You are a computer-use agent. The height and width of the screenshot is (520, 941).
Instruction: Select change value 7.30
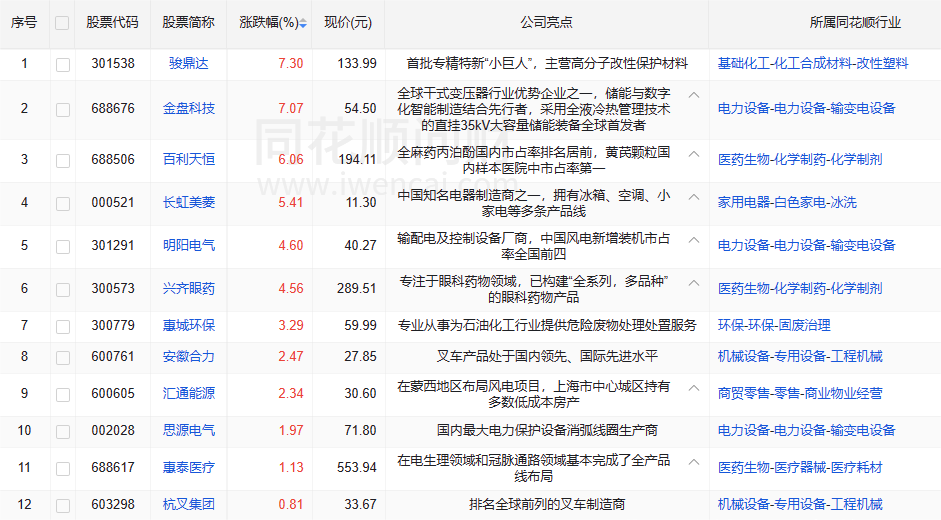(x=290, y=63)
